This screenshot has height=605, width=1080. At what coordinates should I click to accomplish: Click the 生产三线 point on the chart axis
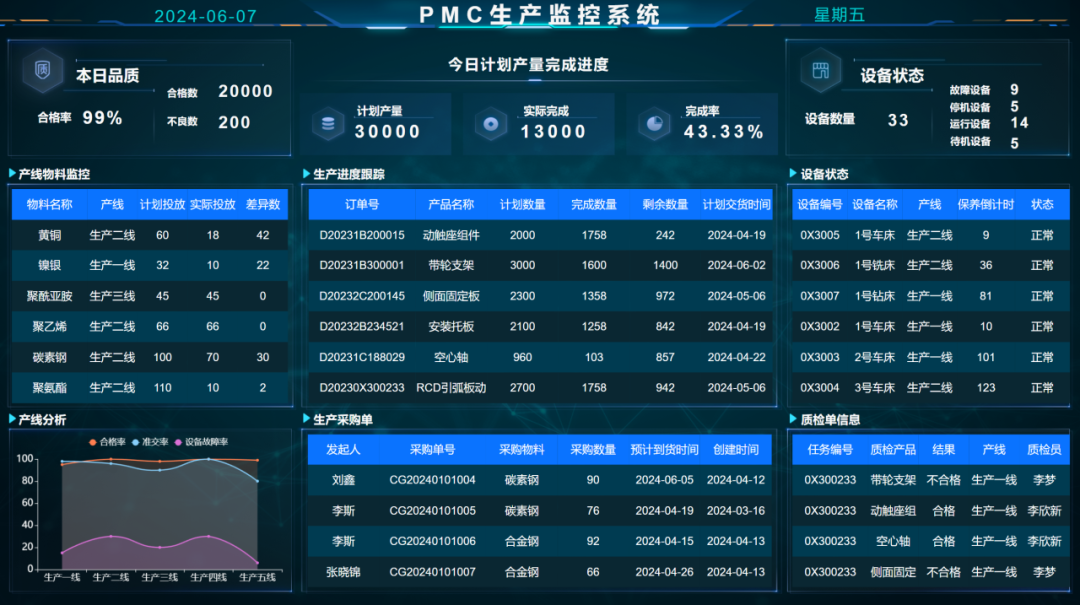pos(159,577)
